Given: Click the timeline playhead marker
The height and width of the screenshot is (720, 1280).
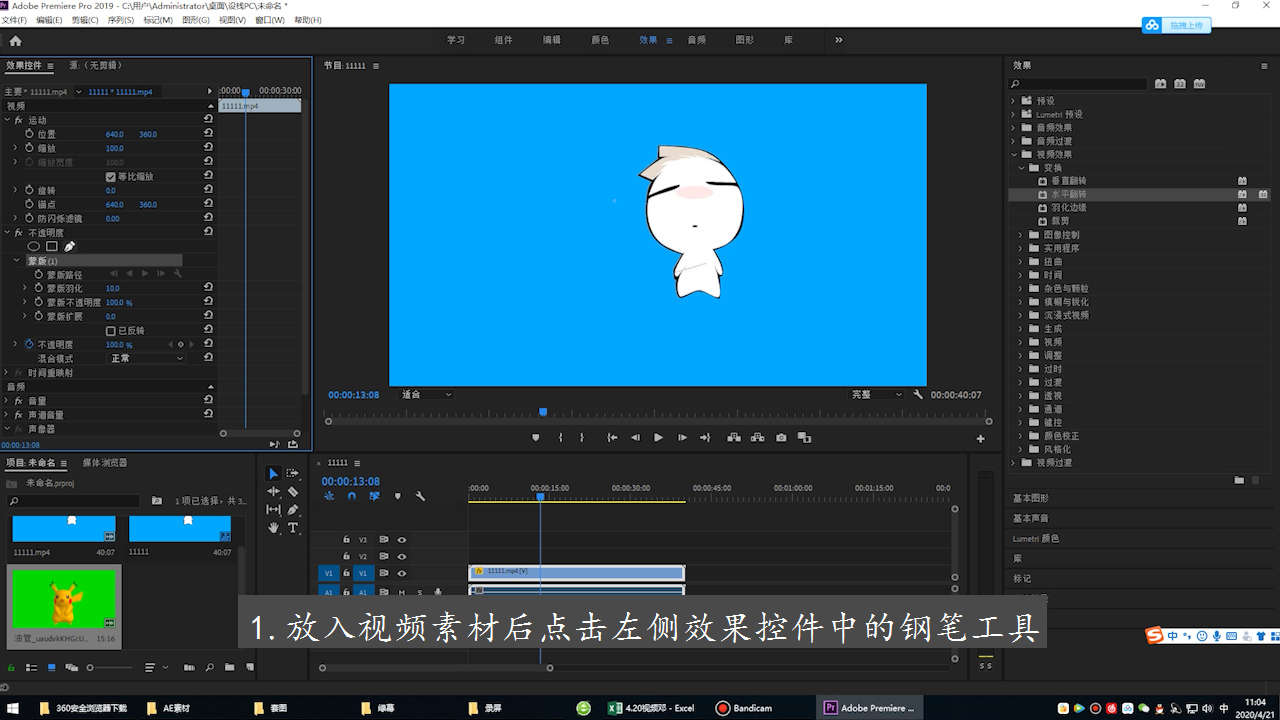Looking at the screenshot, I should (540, 496).
